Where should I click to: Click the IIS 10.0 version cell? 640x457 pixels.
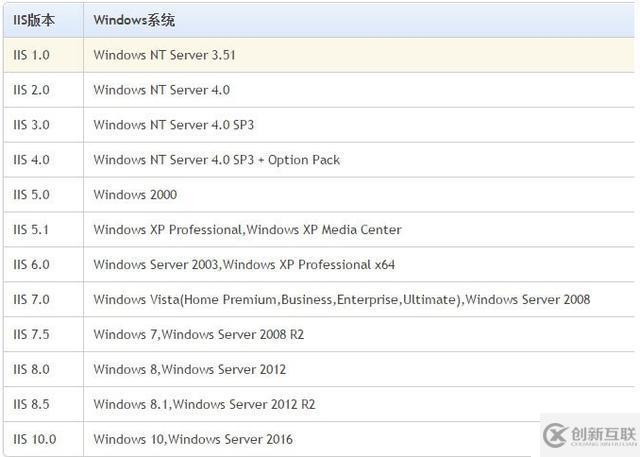click(35, 439)
